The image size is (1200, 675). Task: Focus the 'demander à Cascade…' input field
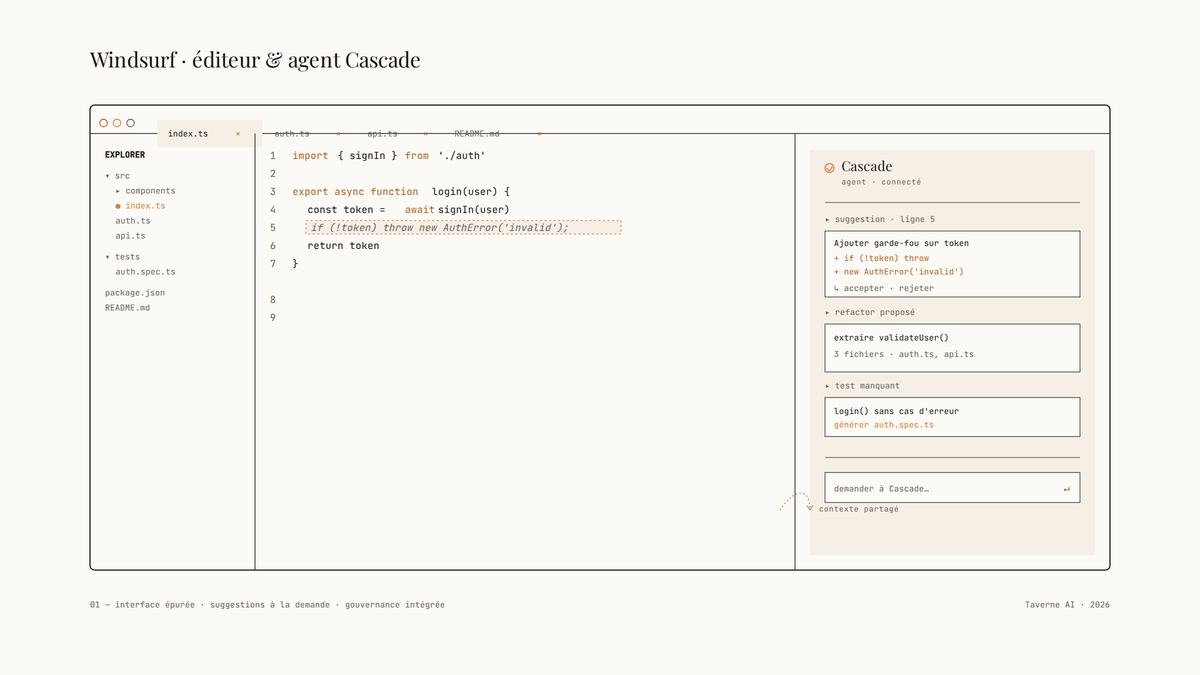(x=952, y=488)
